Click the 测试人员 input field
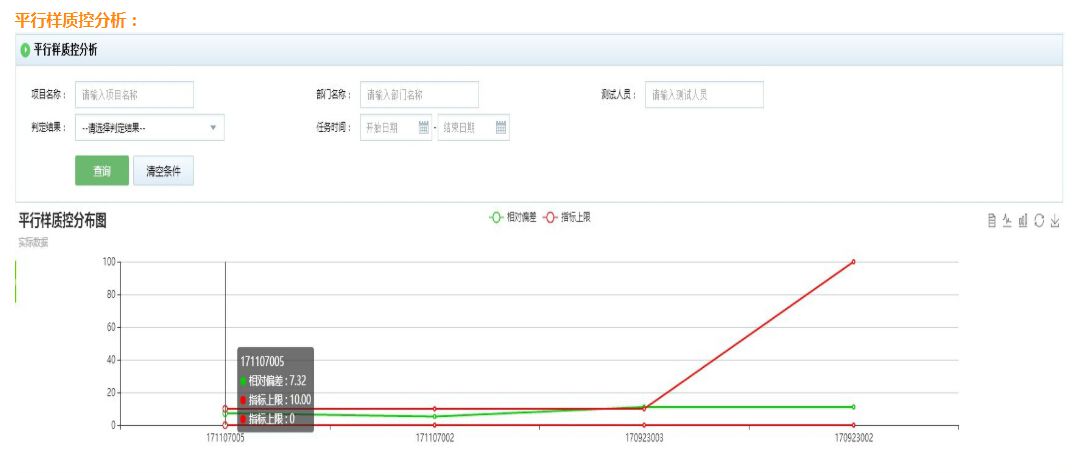The height and width of the screenshot is (473, 1082). coord(704,95)
